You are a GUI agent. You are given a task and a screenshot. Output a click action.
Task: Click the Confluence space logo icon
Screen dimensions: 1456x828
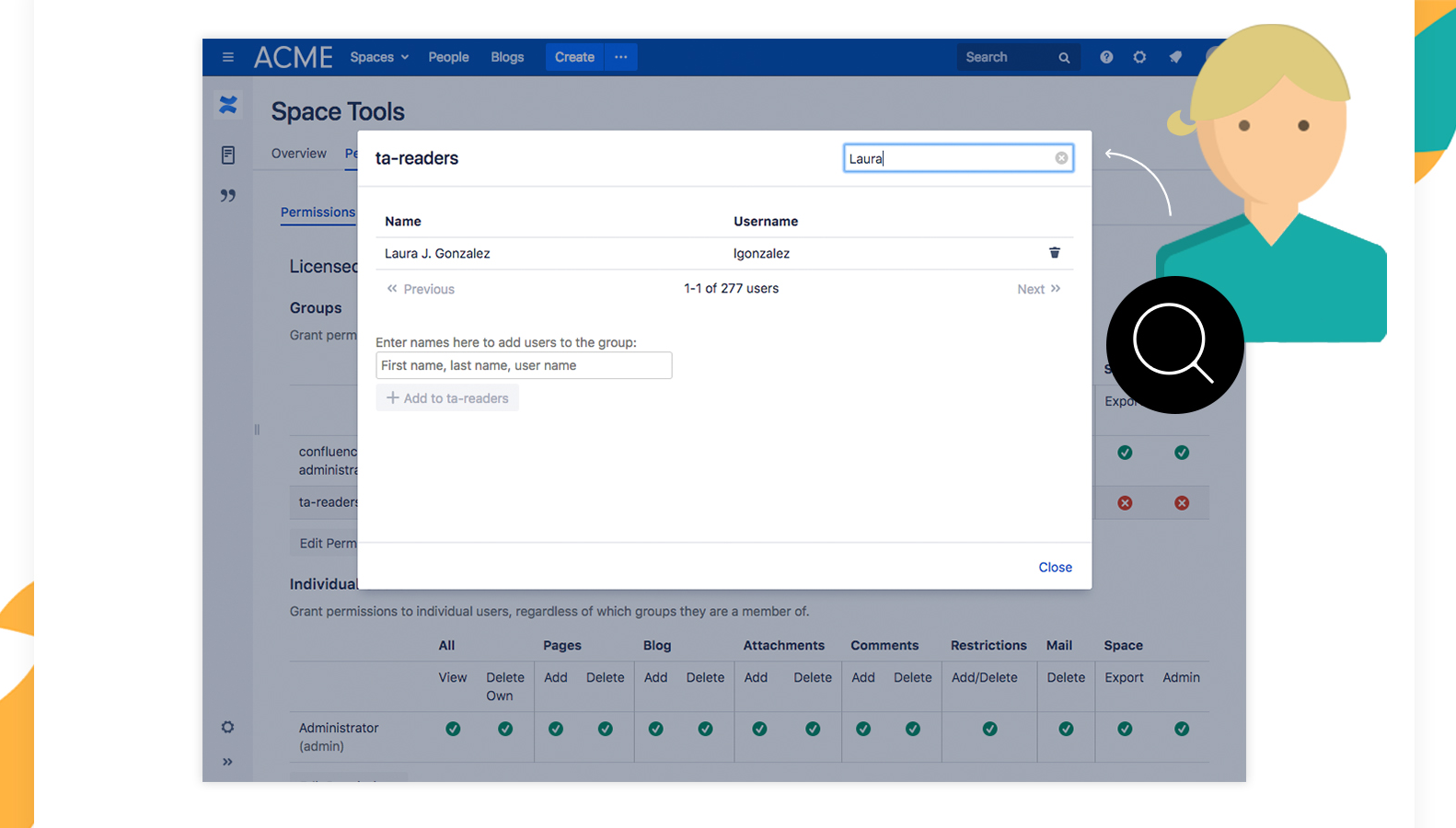click(228, 105)
